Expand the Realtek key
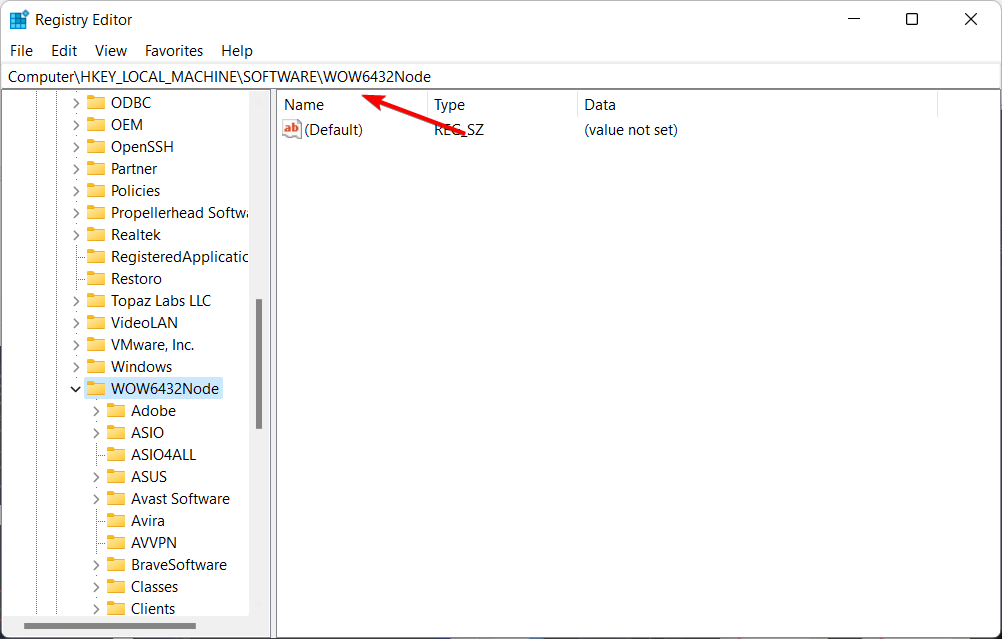This screenshot has width=1002, height=639. (x=76, y=235)
